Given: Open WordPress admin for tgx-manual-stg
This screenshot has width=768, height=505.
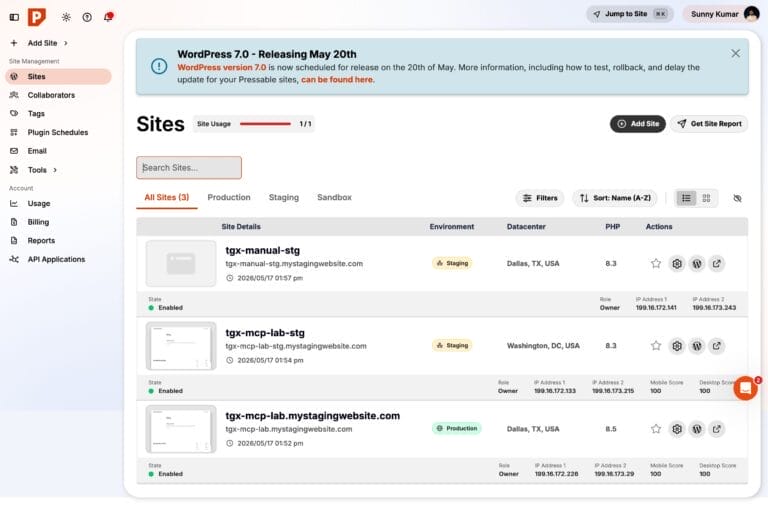Looking at the screenshot, I should tap(696, 264).
